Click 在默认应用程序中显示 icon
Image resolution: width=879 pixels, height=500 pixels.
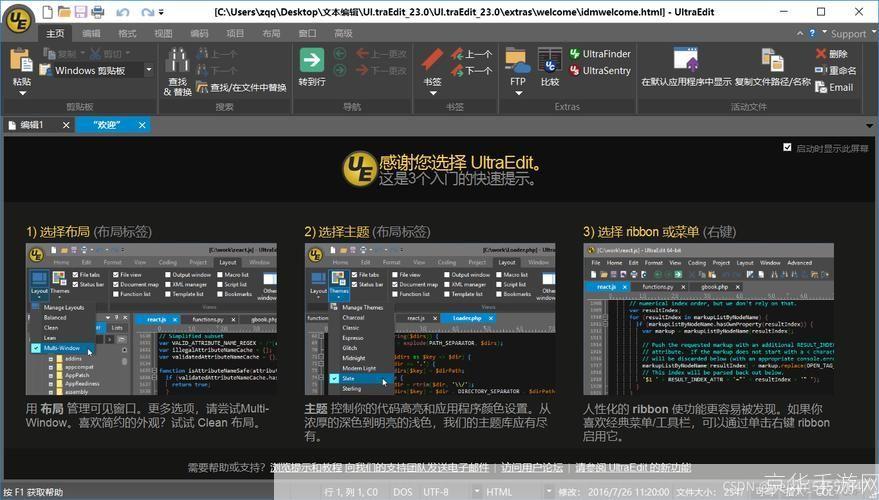685,60
